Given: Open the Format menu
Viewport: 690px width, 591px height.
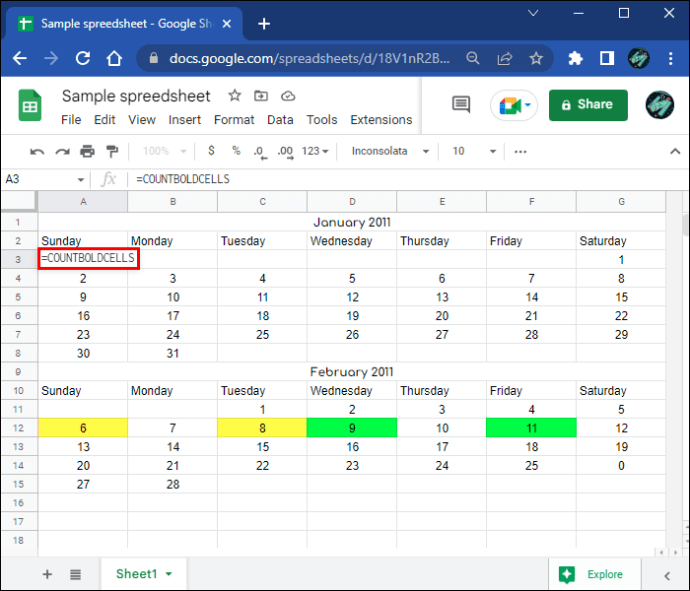Looking at the screenshot, I should (x=234, y=120).
